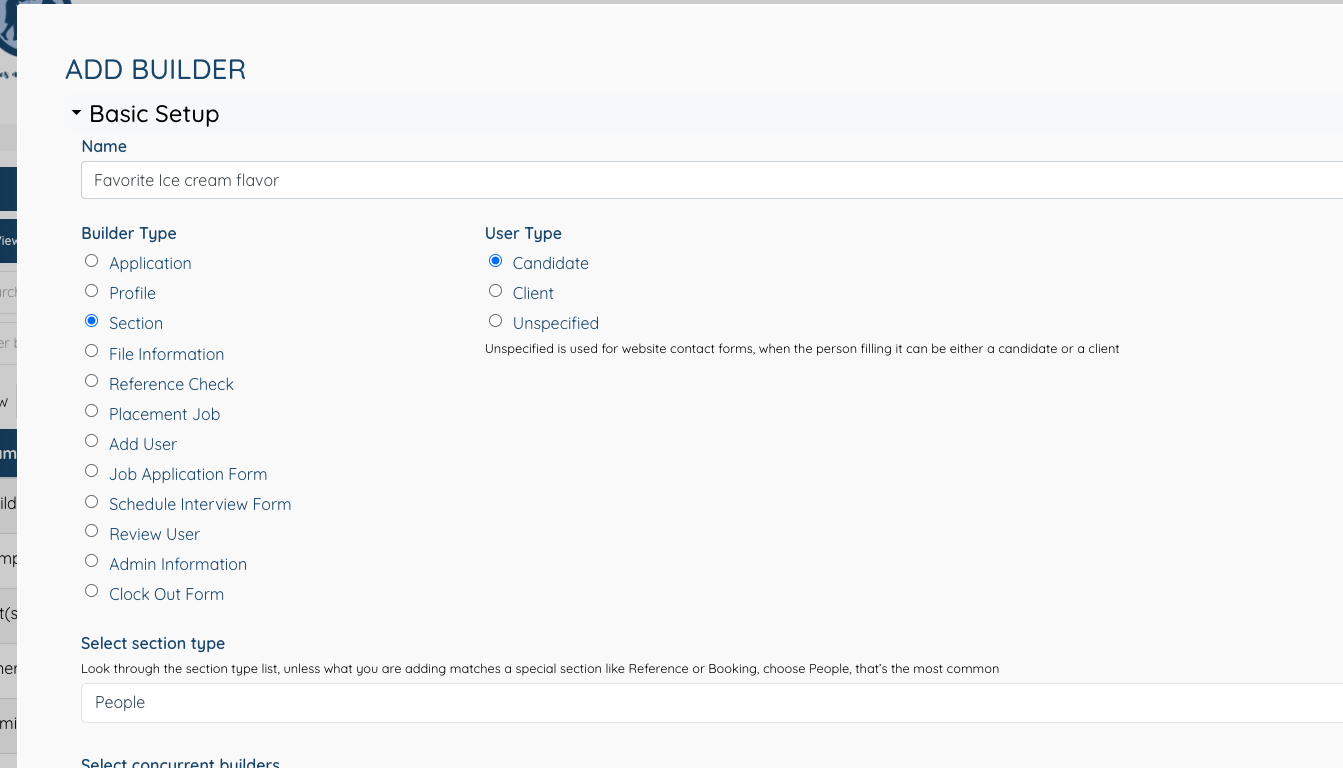
Task: Choose Clock Out Form builder type
Action: (91, 590)
